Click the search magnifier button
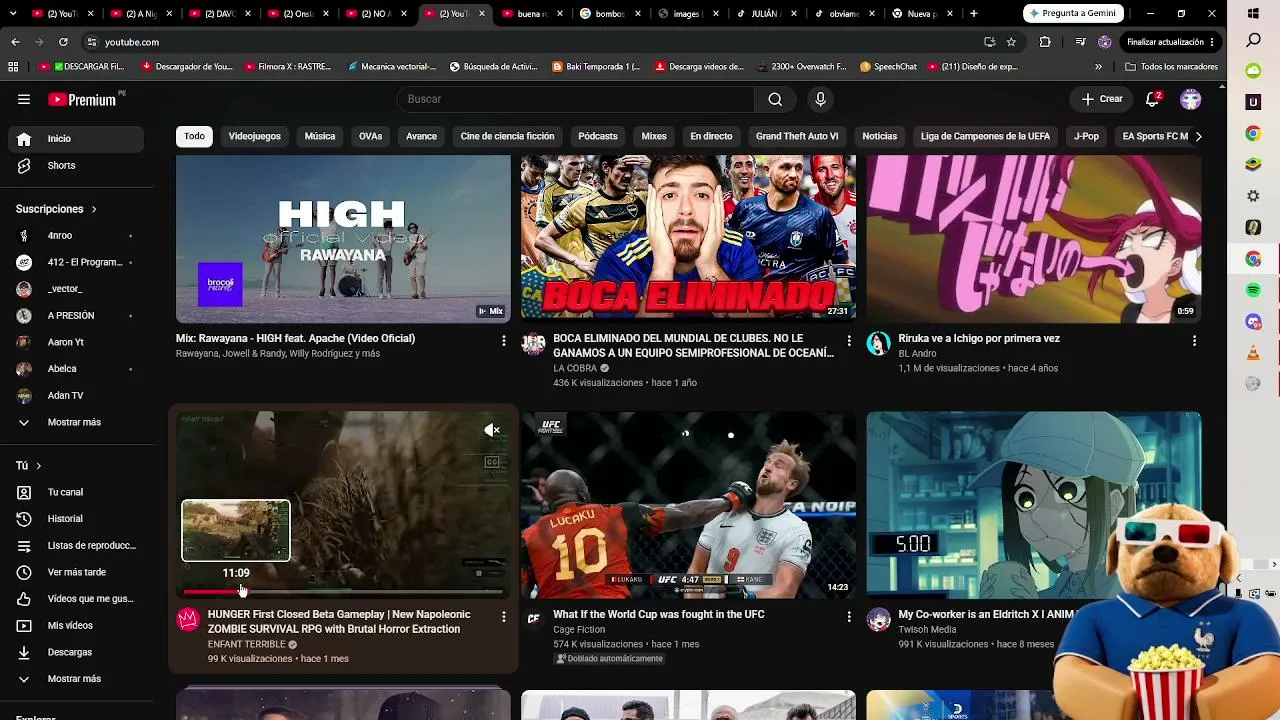Screen dimensions: 1280x720 coord(775,99)
